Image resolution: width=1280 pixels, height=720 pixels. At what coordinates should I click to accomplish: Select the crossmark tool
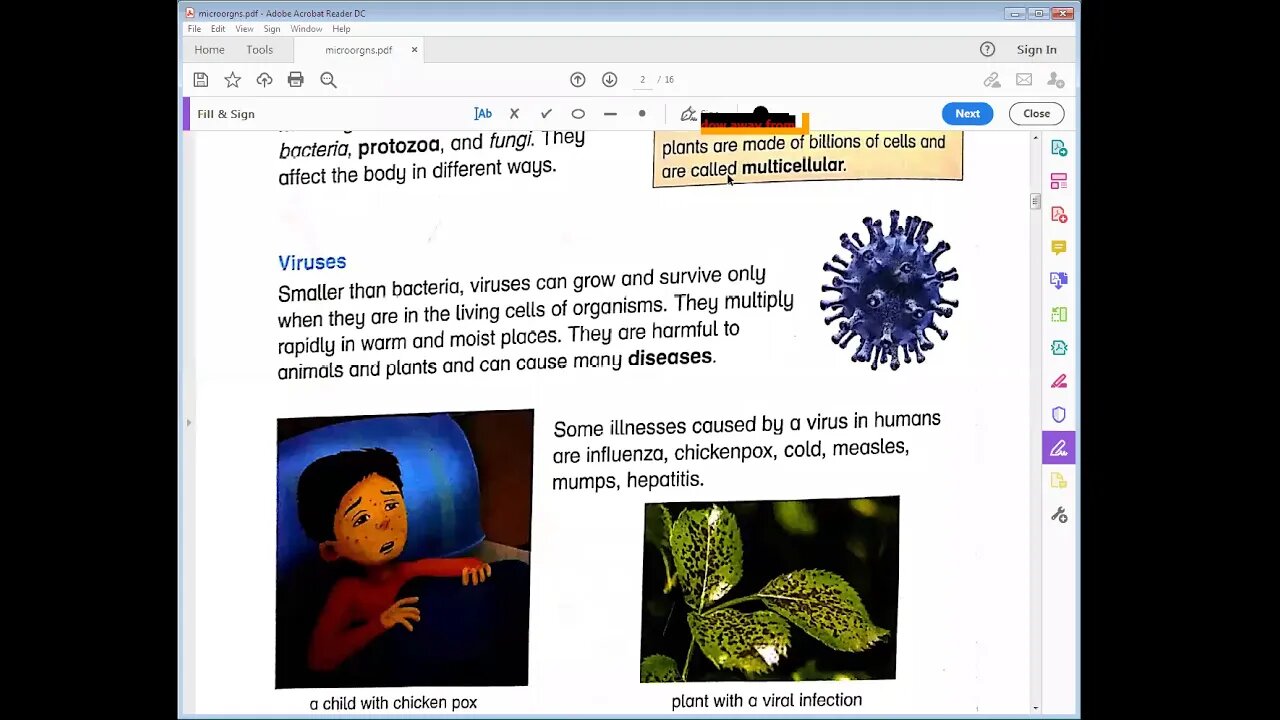coord(514,114)
